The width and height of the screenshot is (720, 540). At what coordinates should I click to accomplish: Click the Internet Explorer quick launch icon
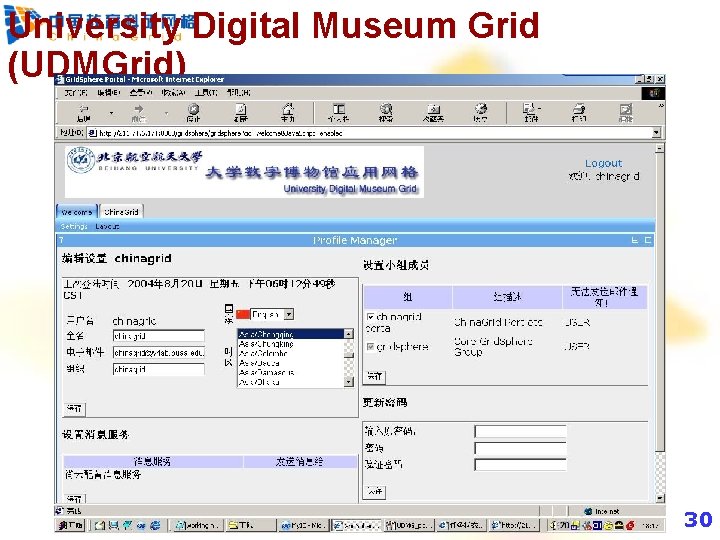[x=155, y=525]
